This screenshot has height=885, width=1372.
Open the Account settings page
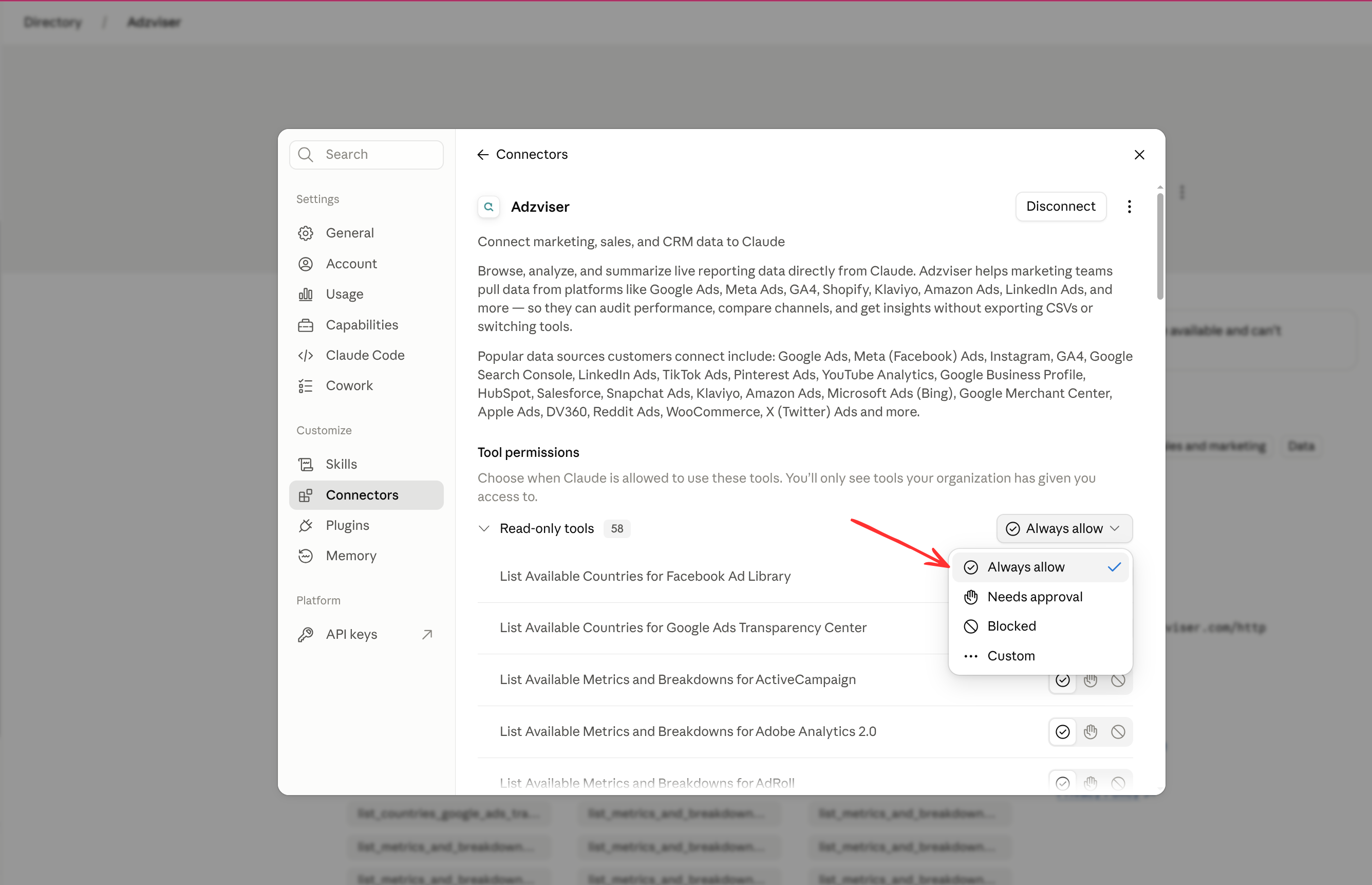[366, 264]
